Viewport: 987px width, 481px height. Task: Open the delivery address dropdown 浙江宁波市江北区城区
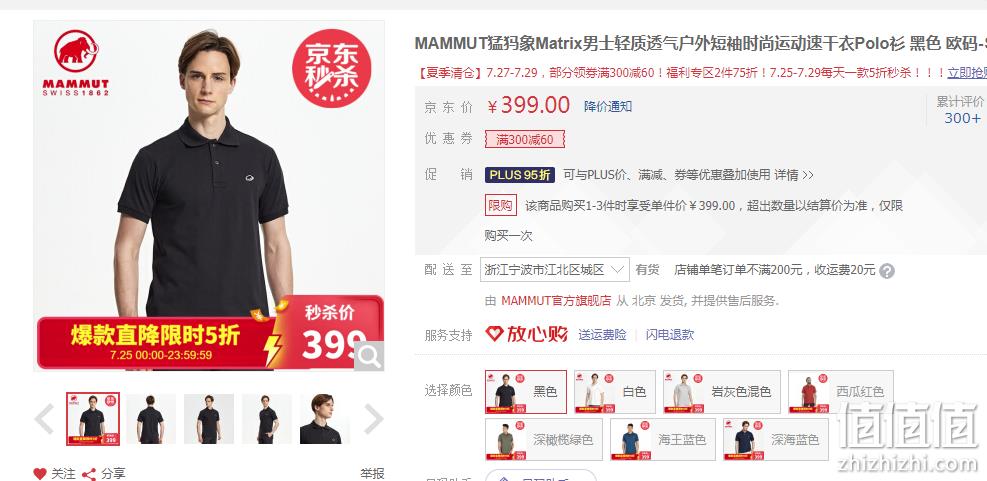coord(555,270)
